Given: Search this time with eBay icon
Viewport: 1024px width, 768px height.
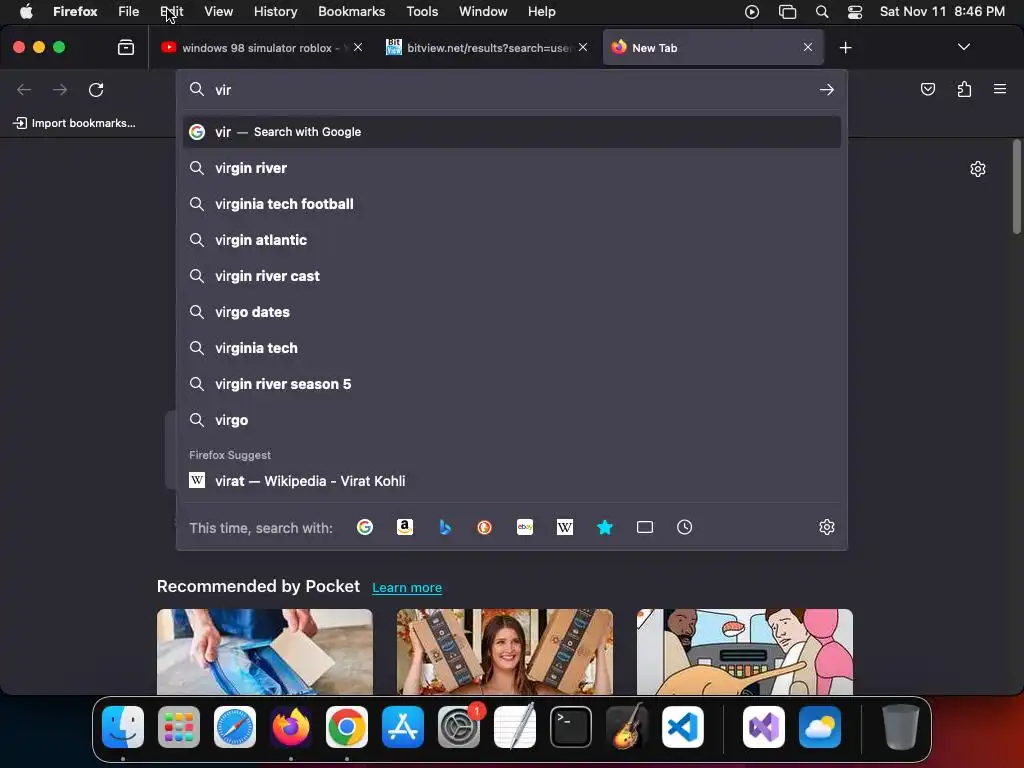Looking at the screenshot, I should pos(525,527).
